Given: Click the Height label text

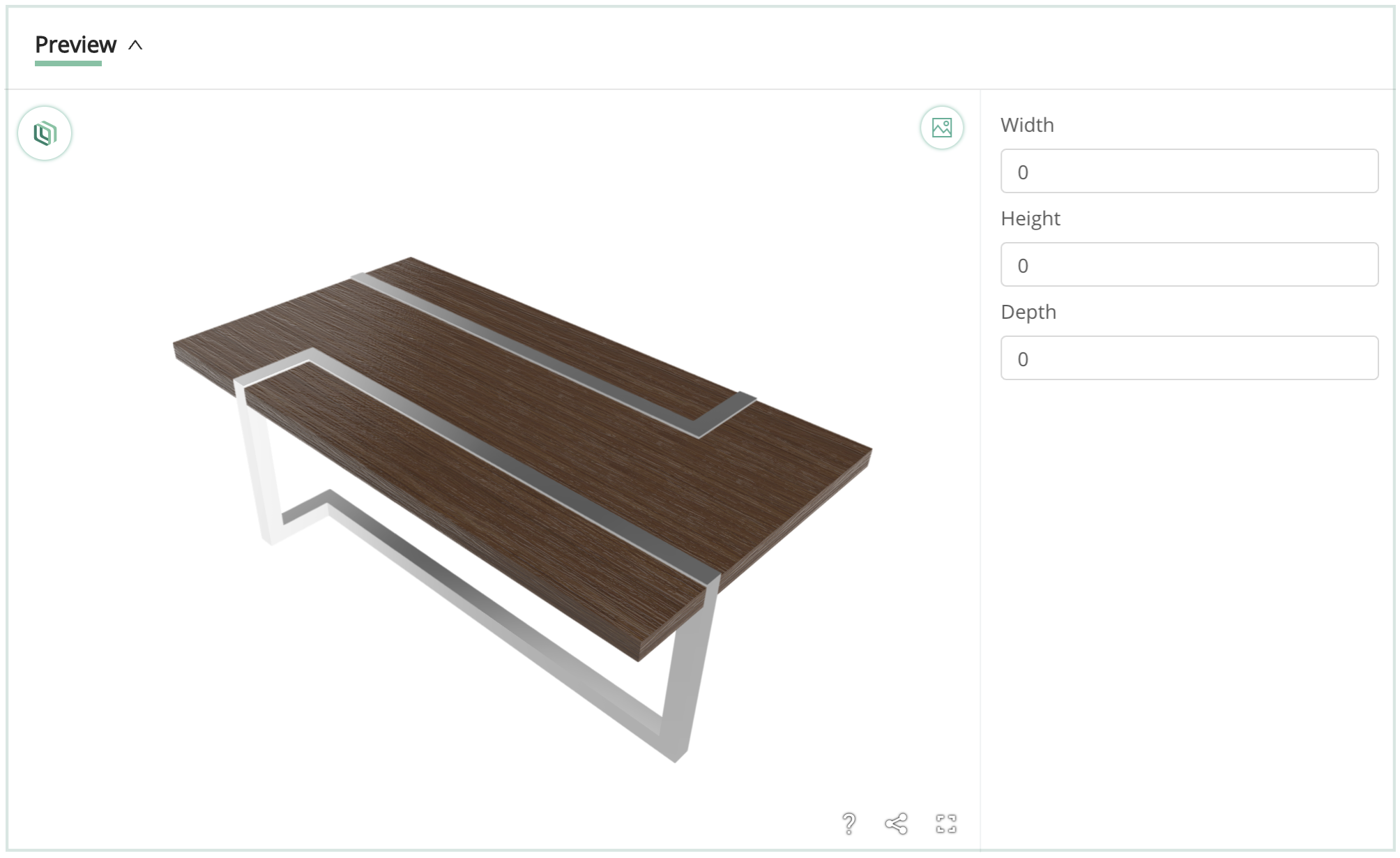Looking at the screenshot, I should (x=1030, y=218).
